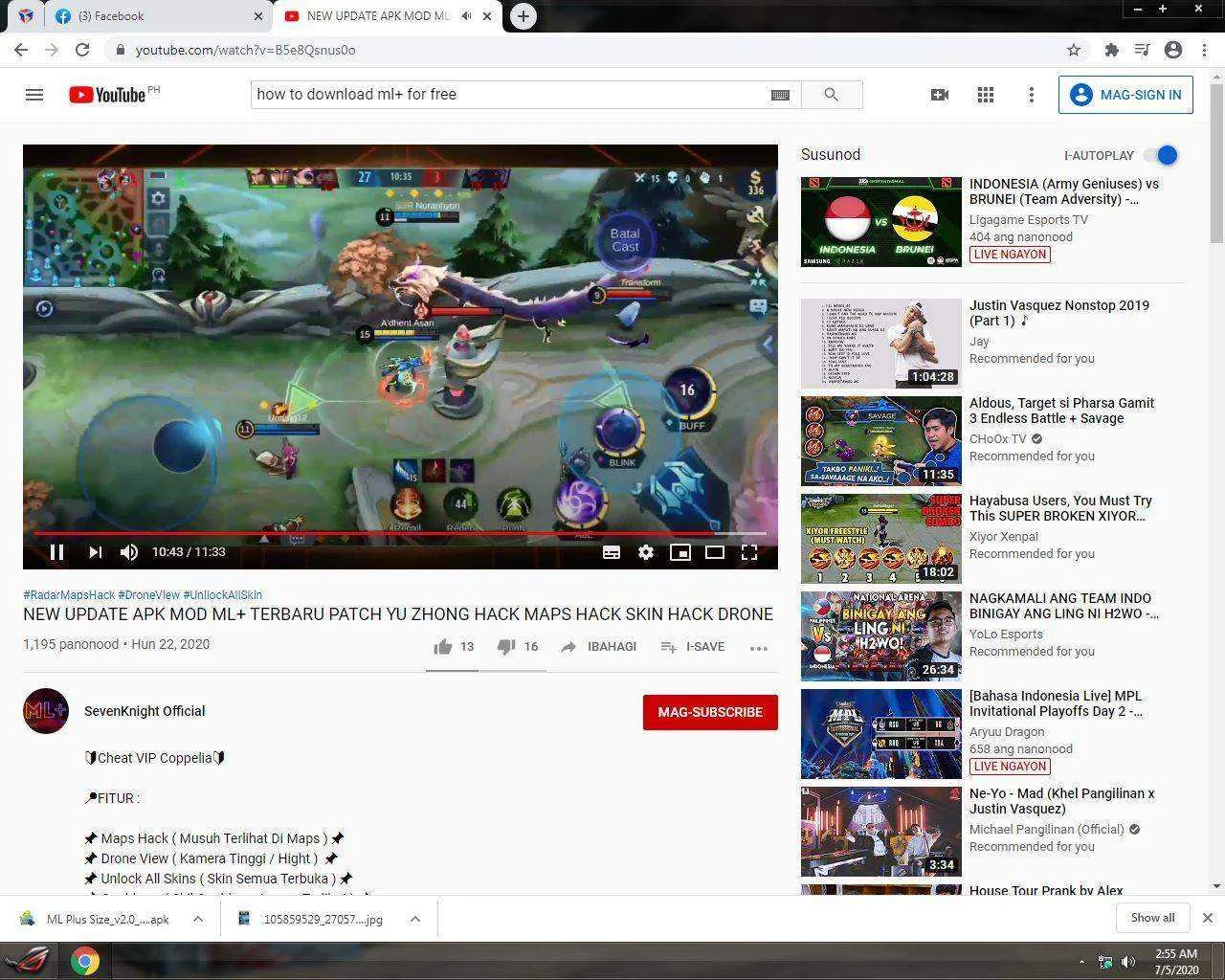1225x980 pixels.
Task: Switch to miniplayer mode
Action: tap(680, 552)
